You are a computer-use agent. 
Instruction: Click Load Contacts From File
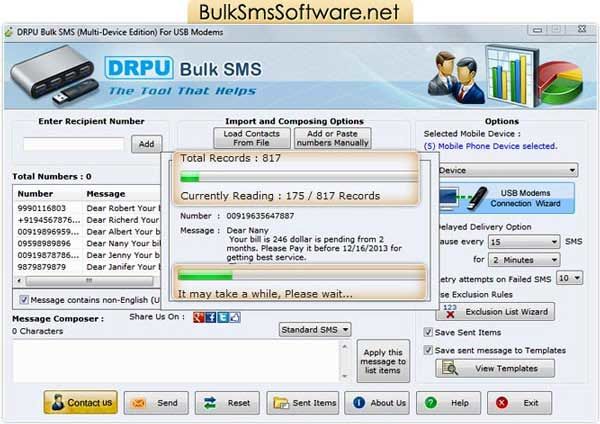[244, 139]
